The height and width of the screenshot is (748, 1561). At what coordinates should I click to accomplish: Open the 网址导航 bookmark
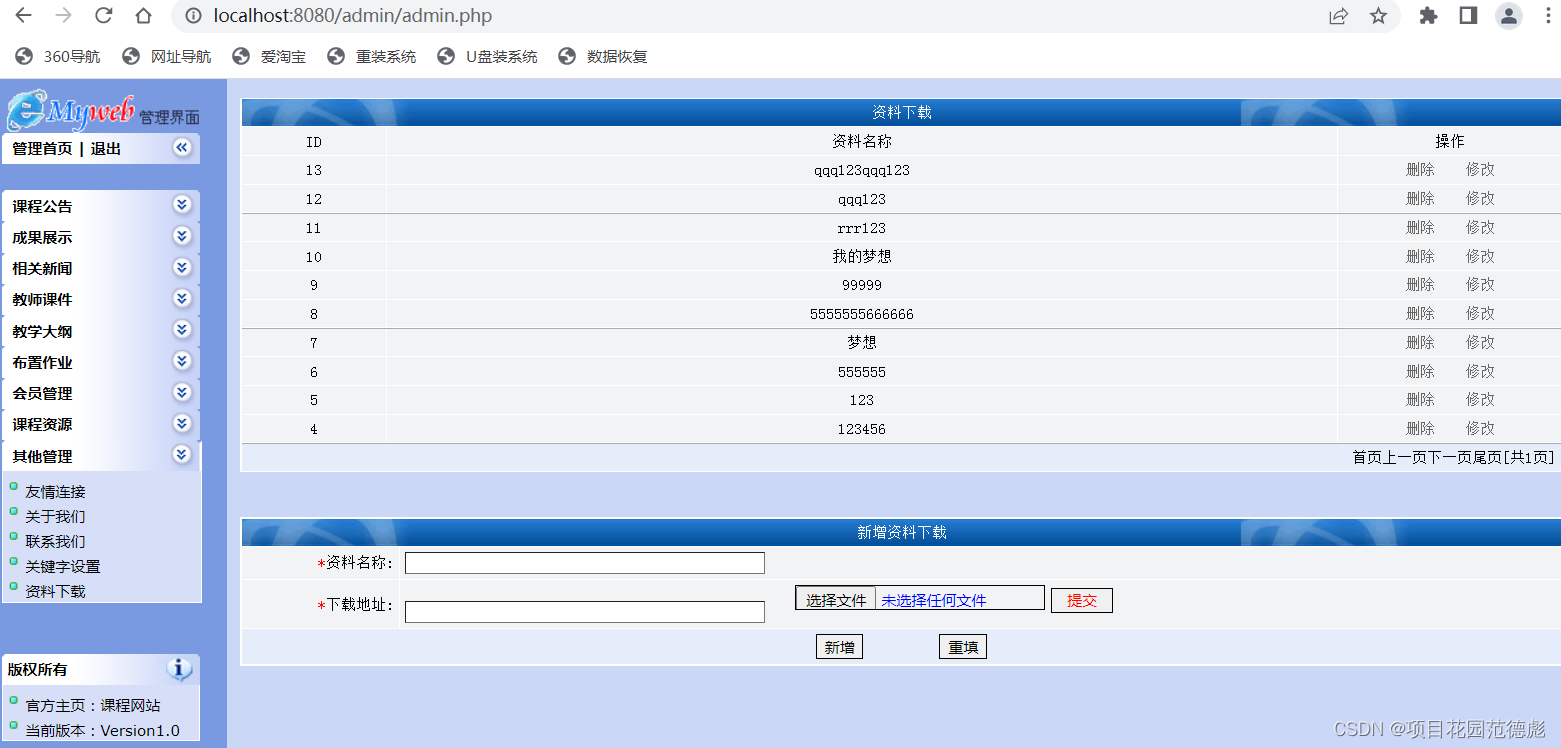(167, 57)
